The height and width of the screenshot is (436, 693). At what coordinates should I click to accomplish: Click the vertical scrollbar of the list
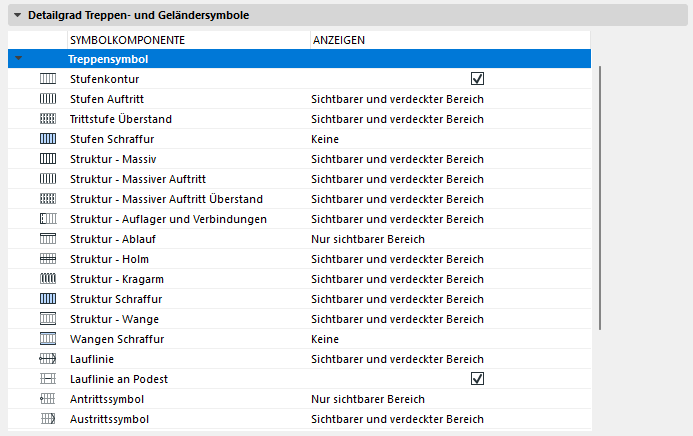[600, 200]
